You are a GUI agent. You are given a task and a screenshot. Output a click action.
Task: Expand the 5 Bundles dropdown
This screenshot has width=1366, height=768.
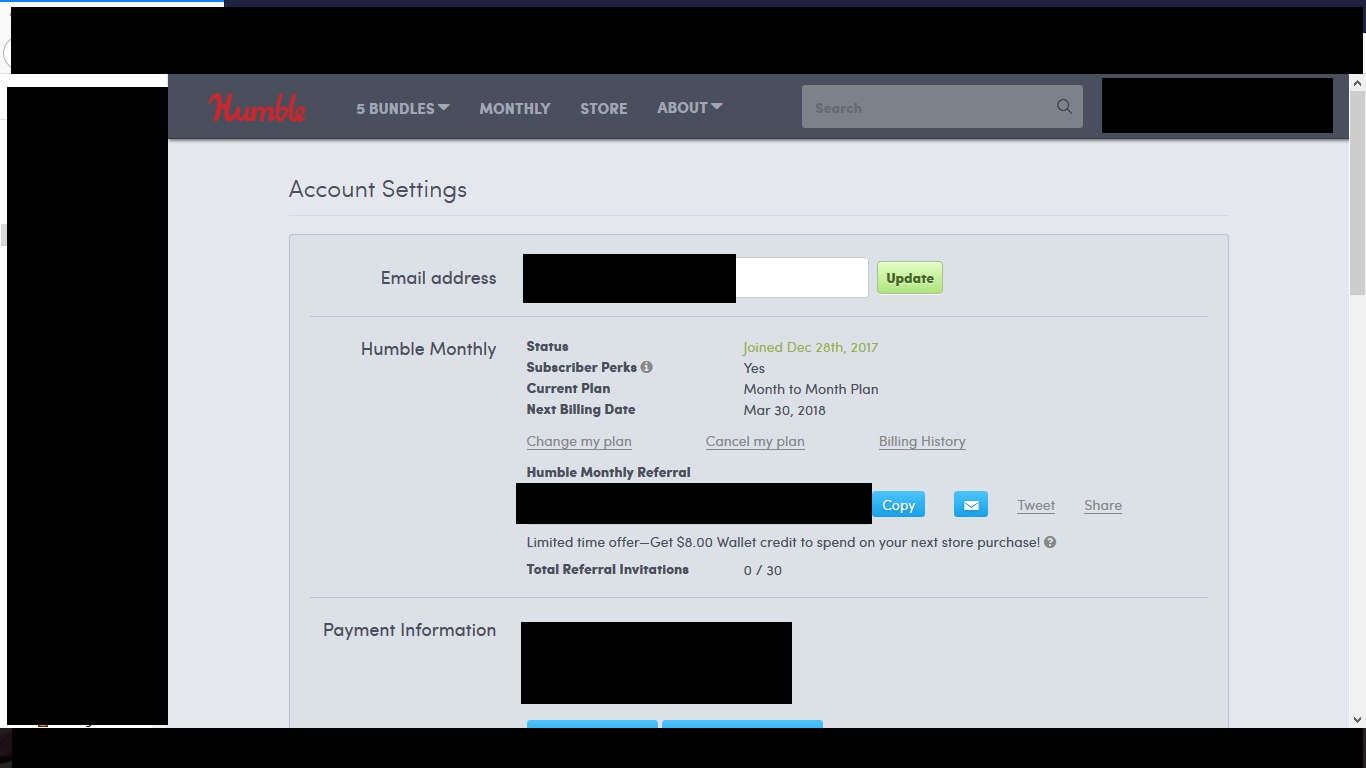click(x=403, y=108)
